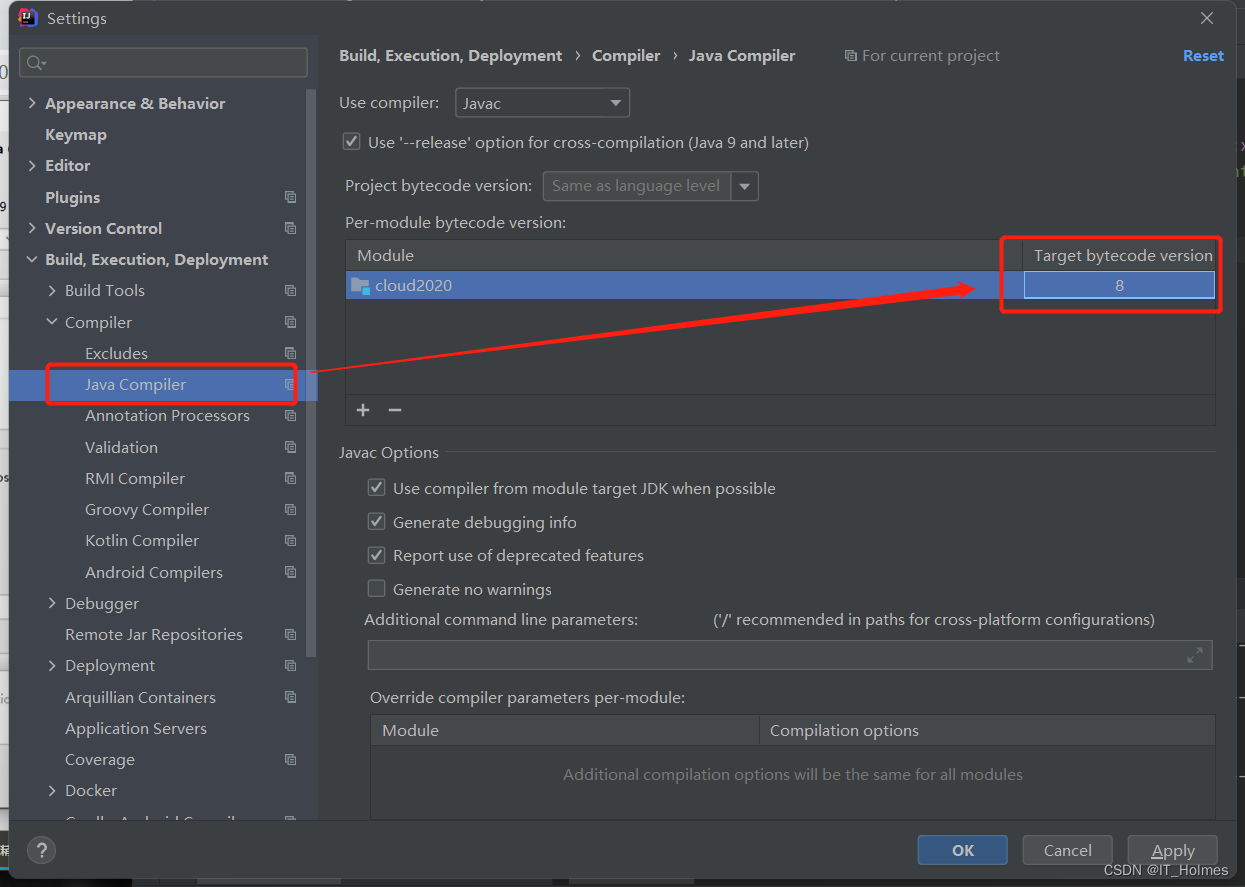Image resolution: width=1245 pixels, height=887 pixels.
Task: Click the minus icon to remove module
Action: point(395,410)
